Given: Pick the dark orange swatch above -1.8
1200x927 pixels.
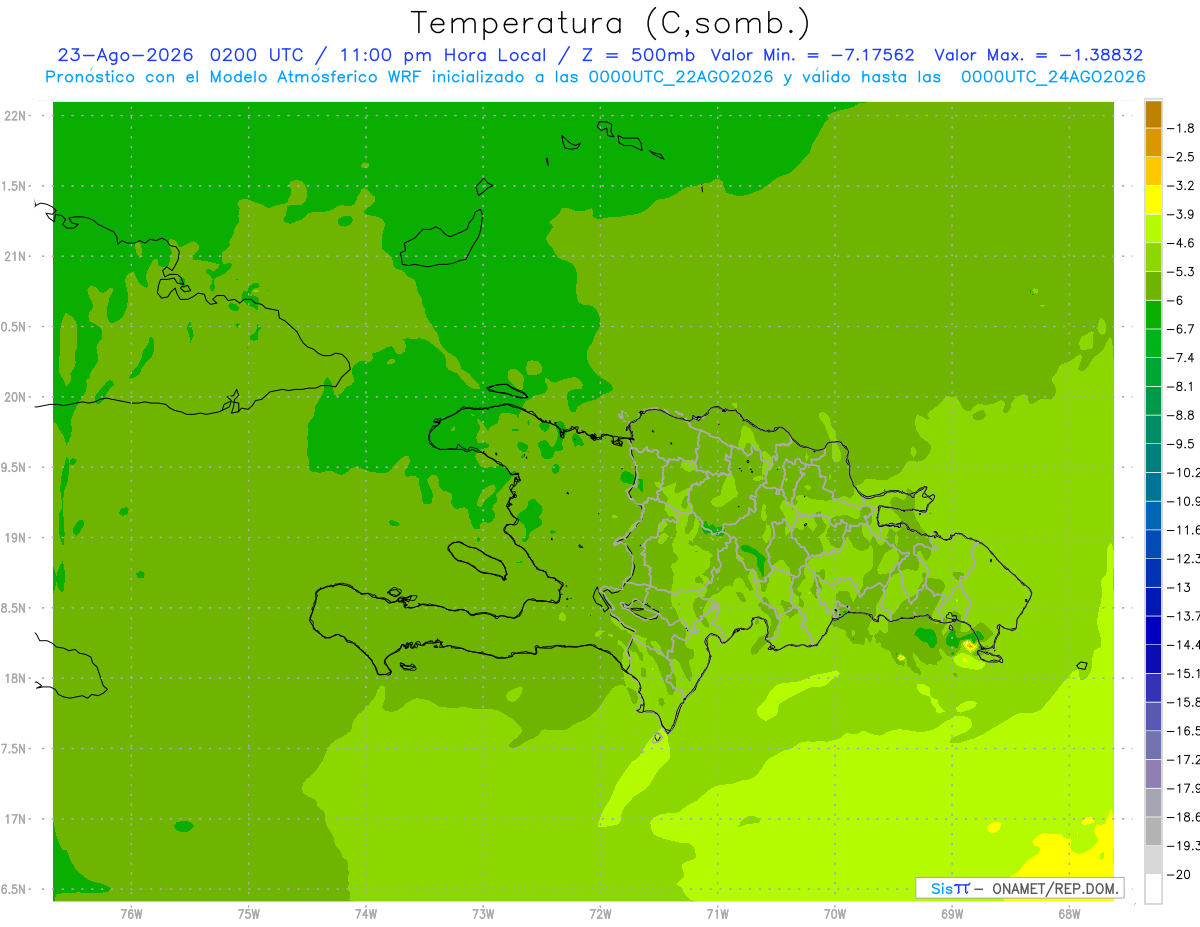Looking at the screenshot, I should pos(1153,114).
